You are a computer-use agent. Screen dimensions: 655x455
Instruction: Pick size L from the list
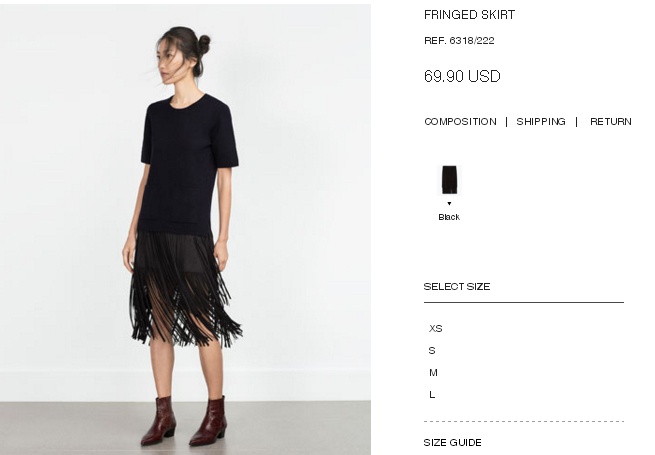tap(432, 394)
